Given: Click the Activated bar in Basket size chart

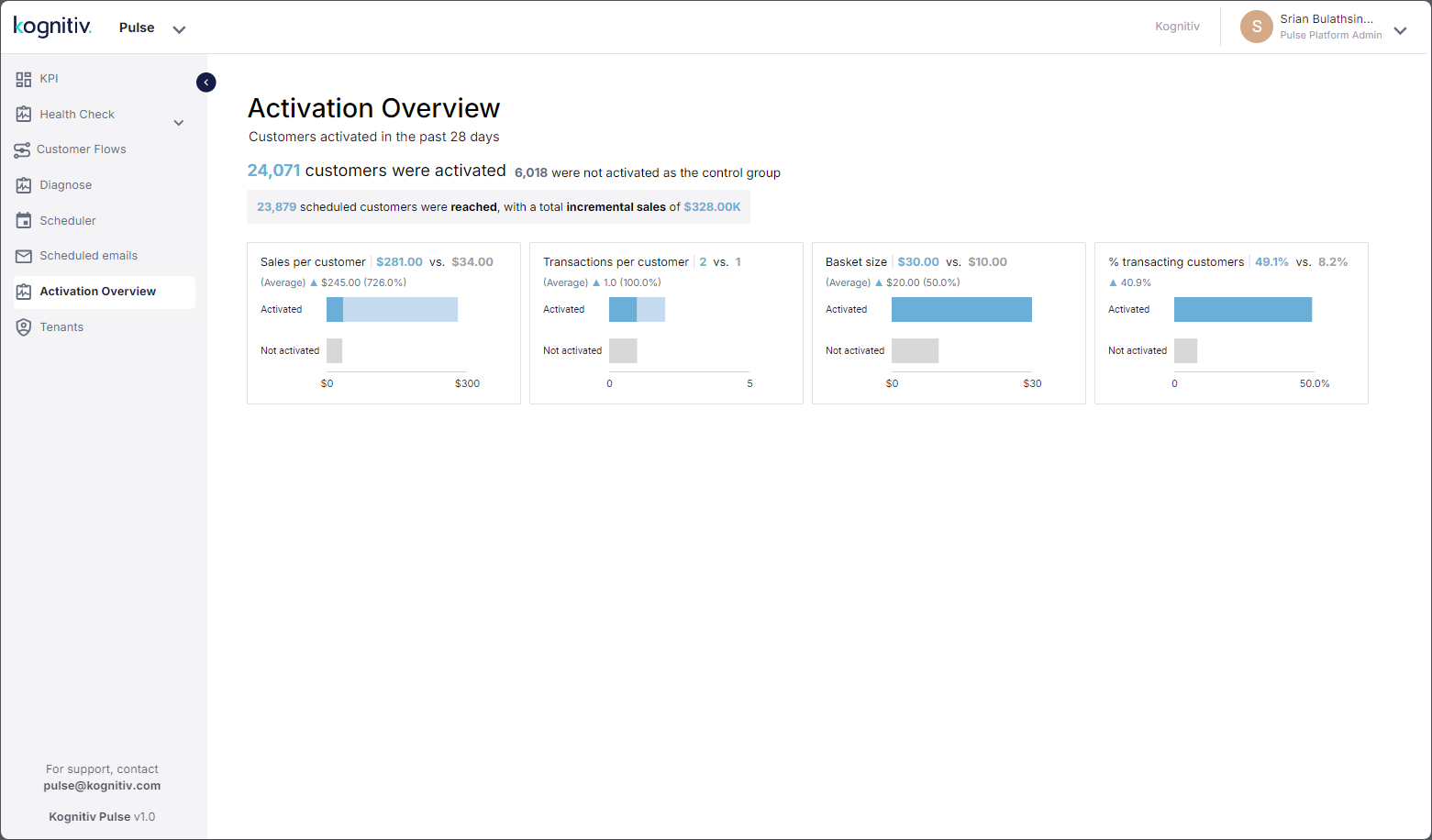Looking at the screenshot, I should point(961,309).
